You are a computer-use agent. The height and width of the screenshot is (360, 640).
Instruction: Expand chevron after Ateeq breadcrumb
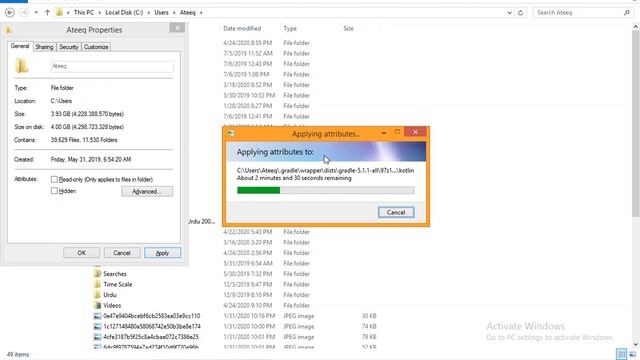click(x=201, y=13)
